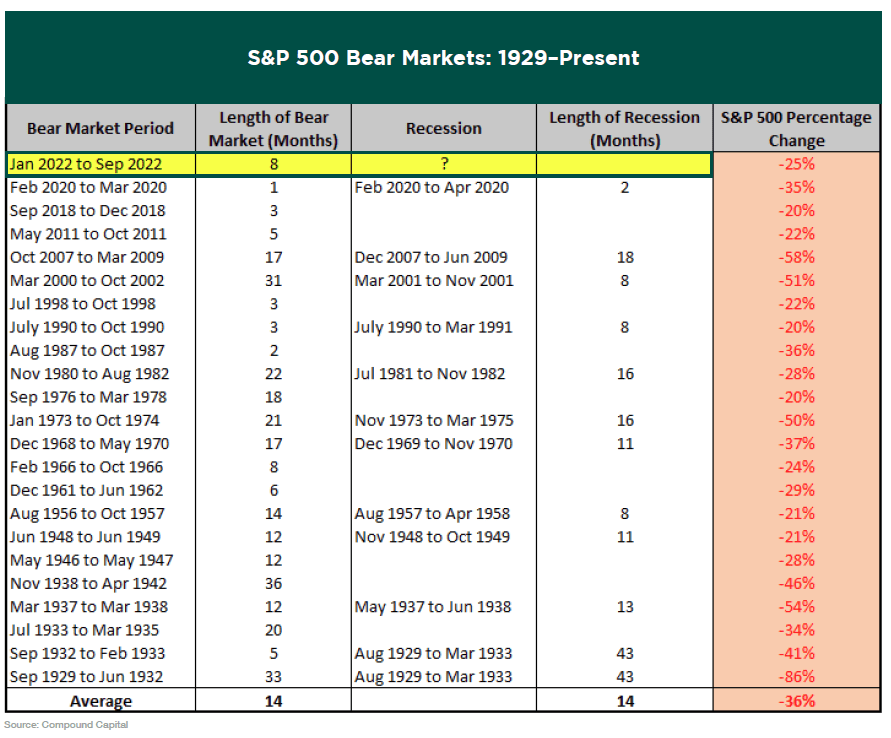Click the 'S&P 500 Bear Markets: 1929–Present' title
The width and height of the screenshot is (891, 738).
[443, 58]
